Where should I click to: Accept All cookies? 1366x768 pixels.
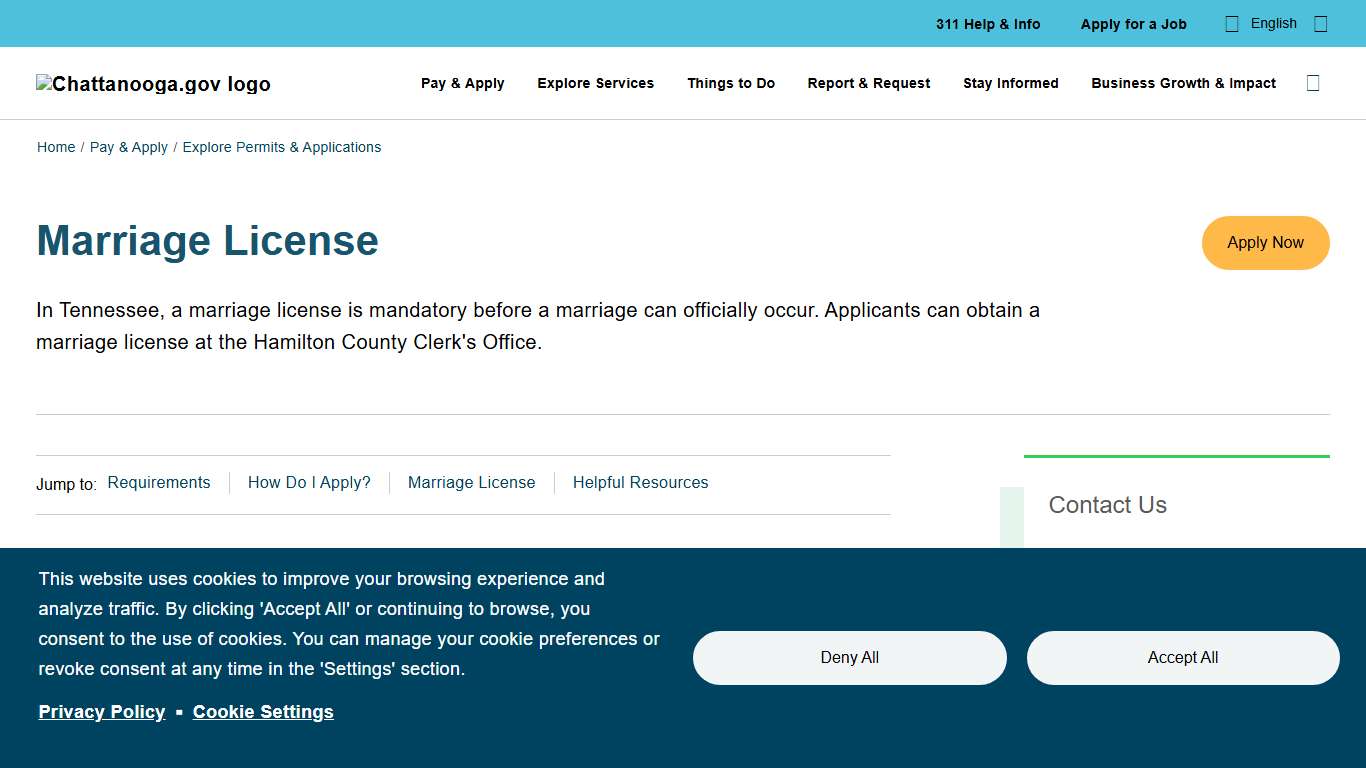[x=1182, y=657]
